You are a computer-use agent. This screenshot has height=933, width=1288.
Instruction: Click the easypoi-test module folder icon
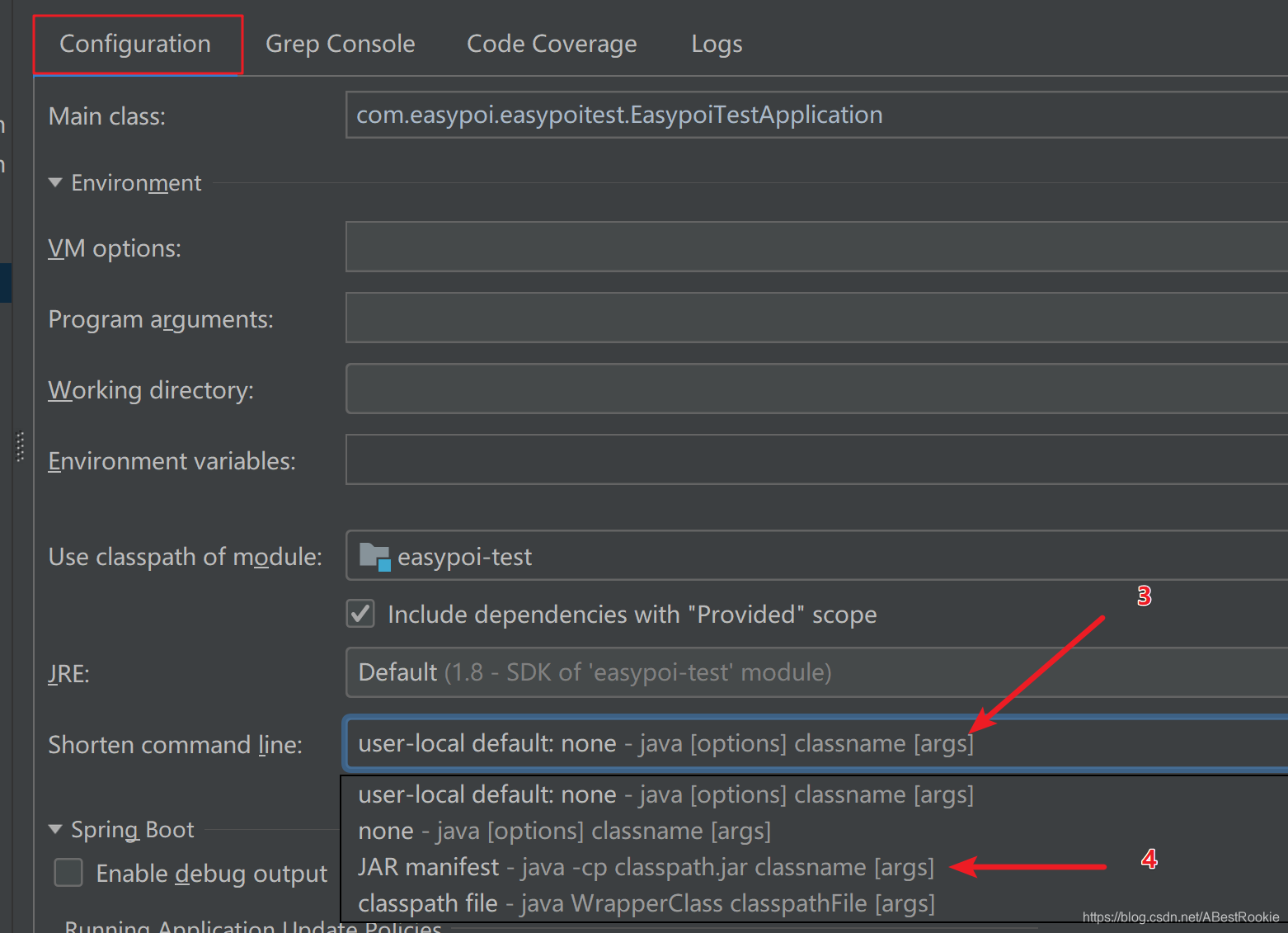375,557
